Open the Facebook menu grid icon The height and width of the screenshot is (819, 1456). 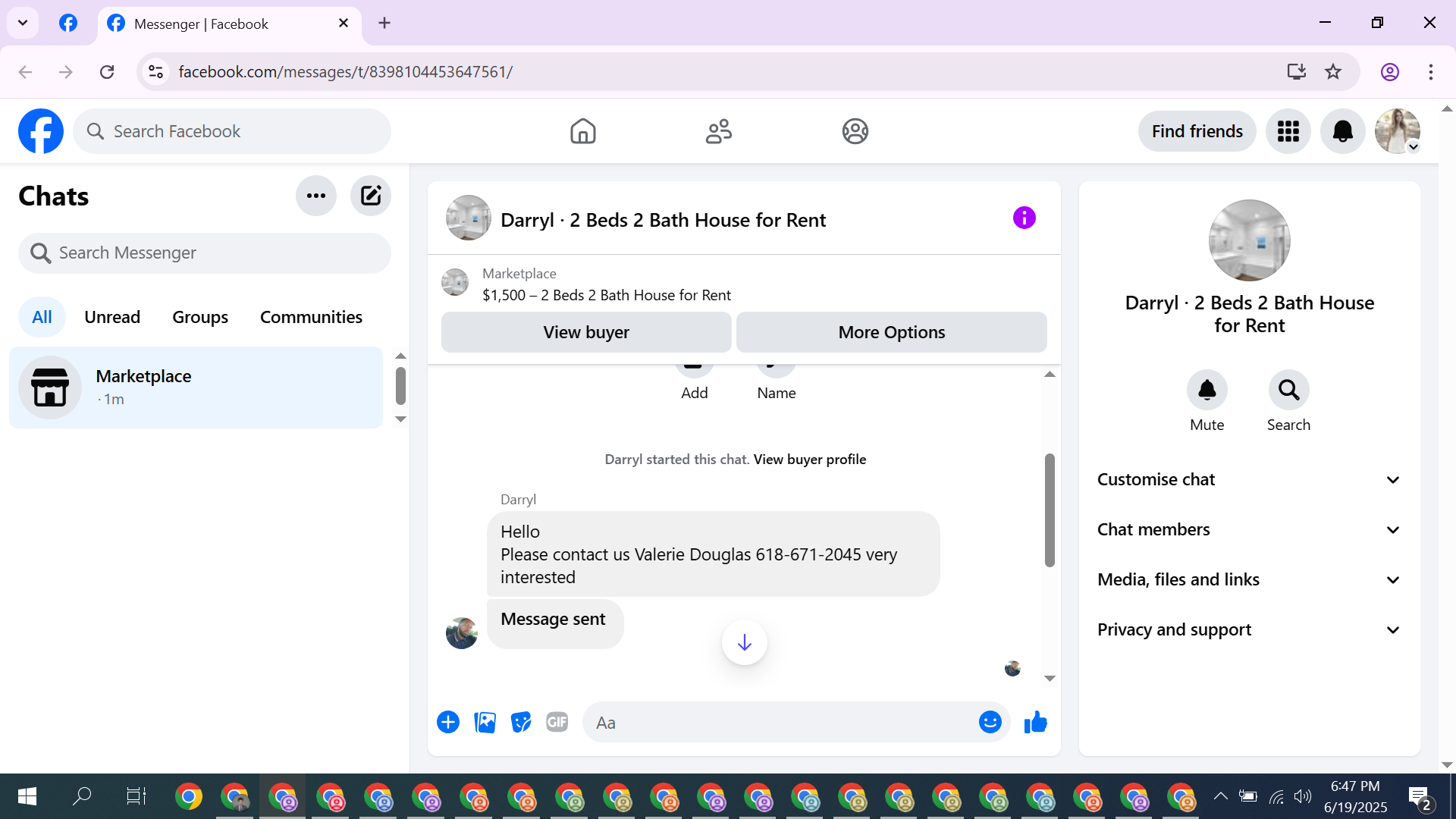coord(1288,131)
